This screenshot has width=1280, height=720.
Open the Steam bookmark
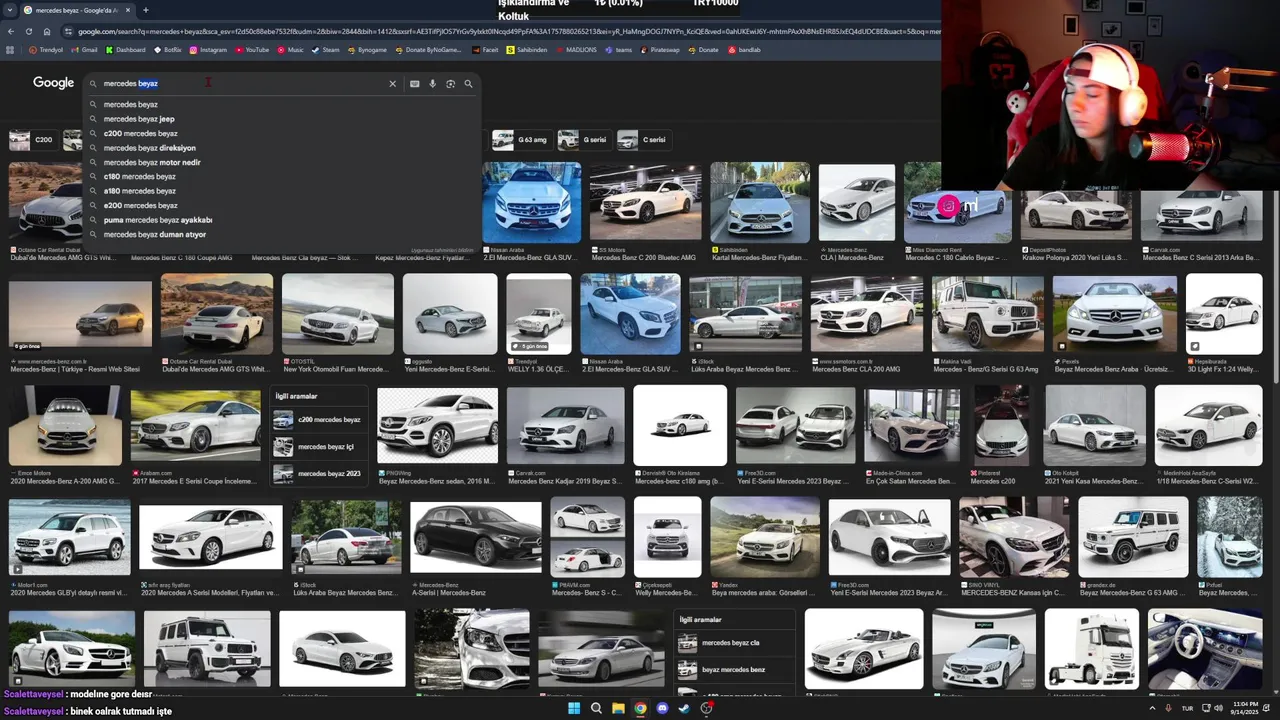point(326,50)
